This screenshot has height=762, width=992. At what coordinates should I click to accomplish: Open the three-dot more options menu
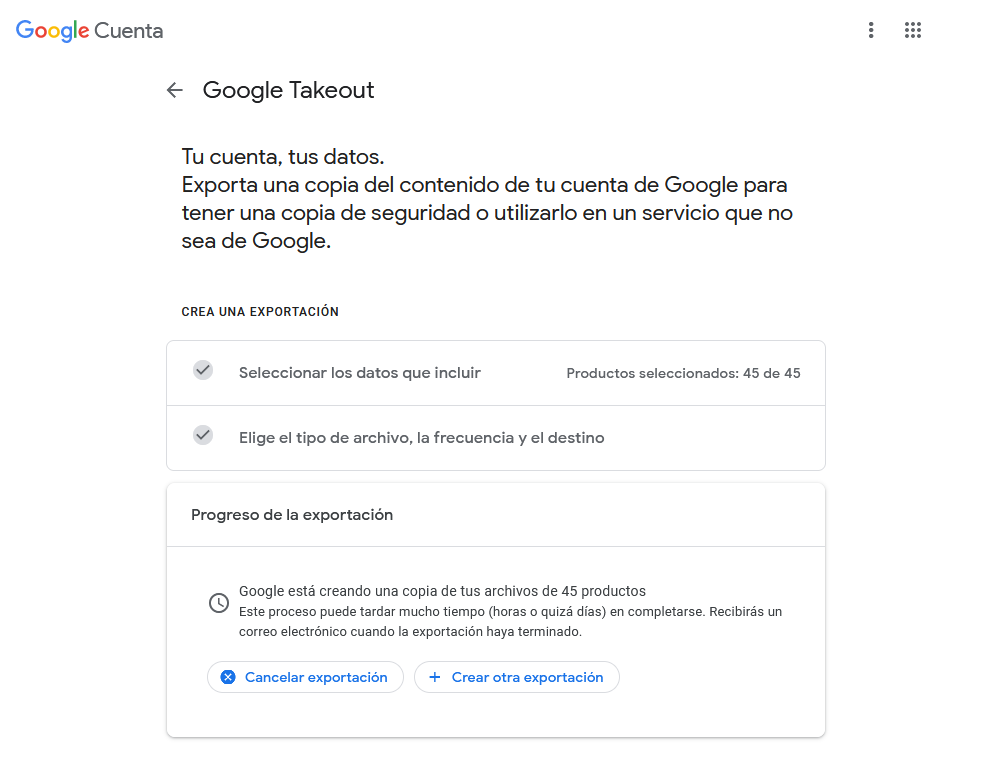871,30
